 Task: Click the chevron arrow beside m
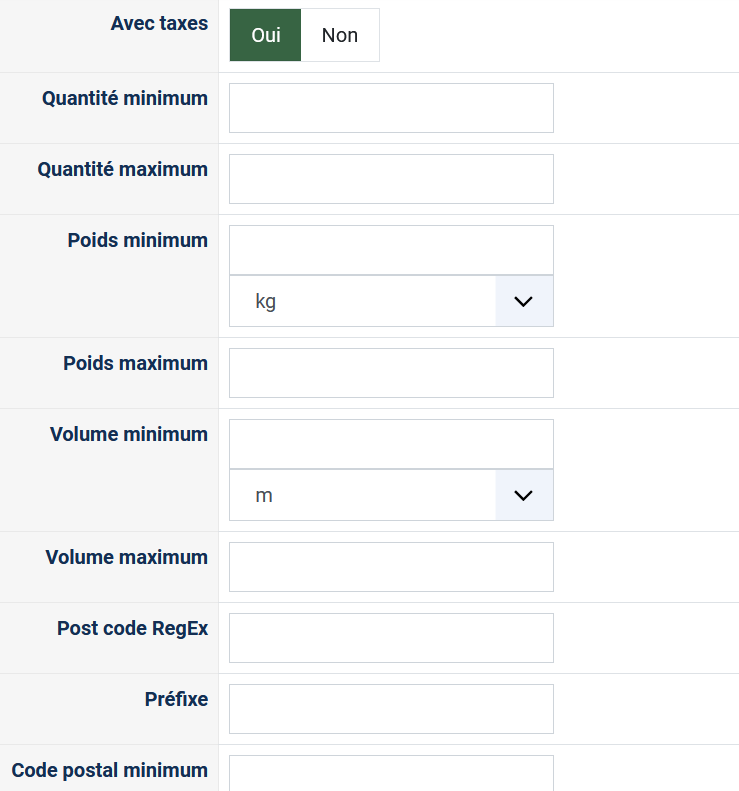point(523,495)
